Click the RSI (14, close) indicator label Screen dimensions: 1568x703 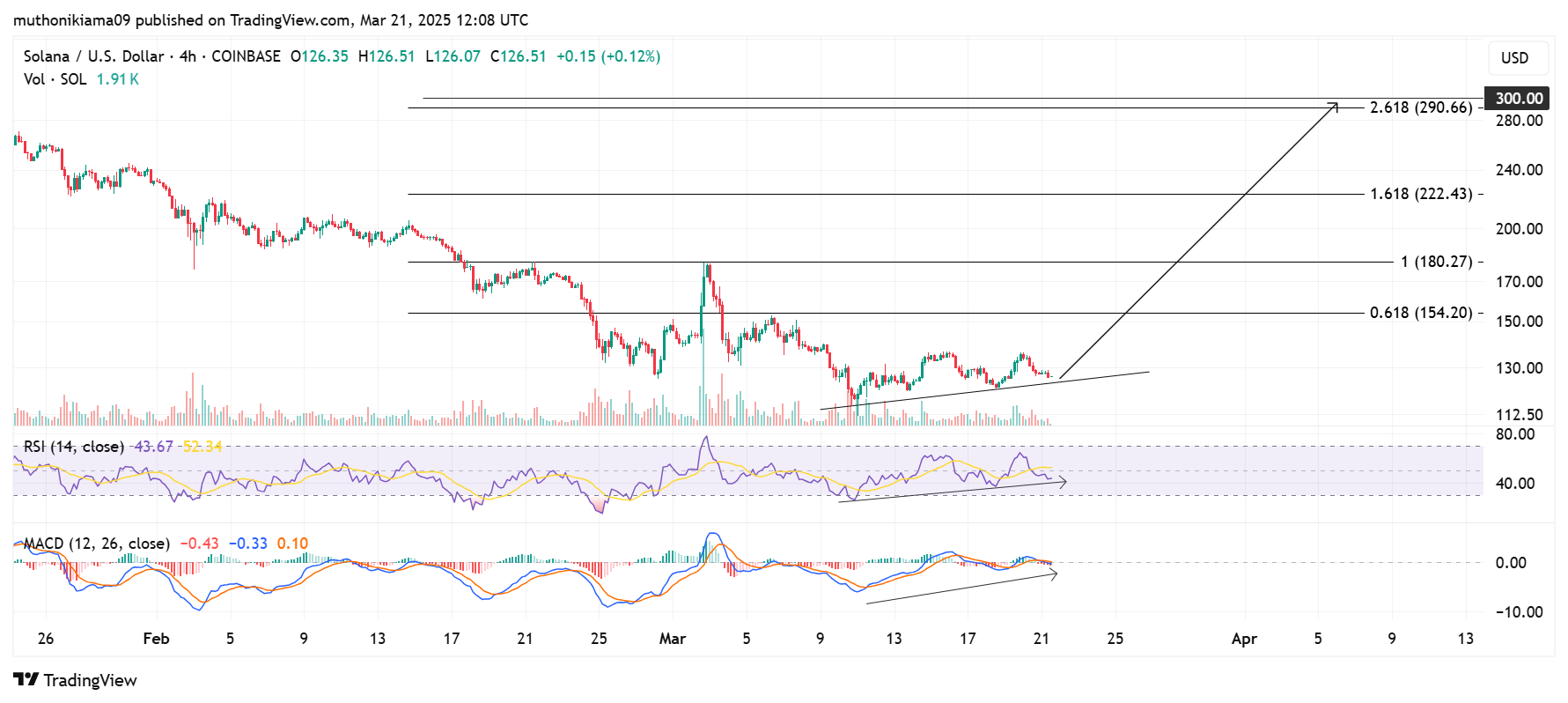tap(74, 447)
